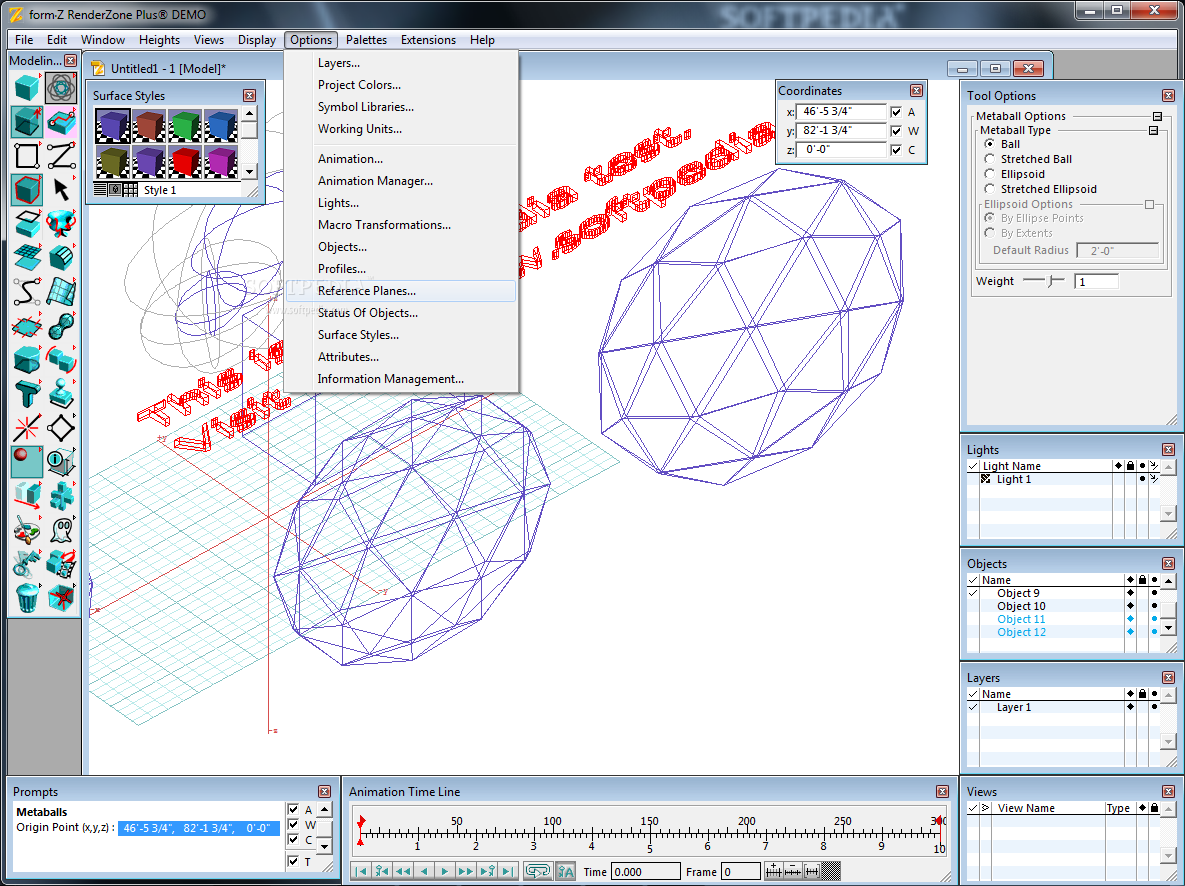This screenshot has width=1185, height=886.
Task: Click the play forward button
Action: 444,872
